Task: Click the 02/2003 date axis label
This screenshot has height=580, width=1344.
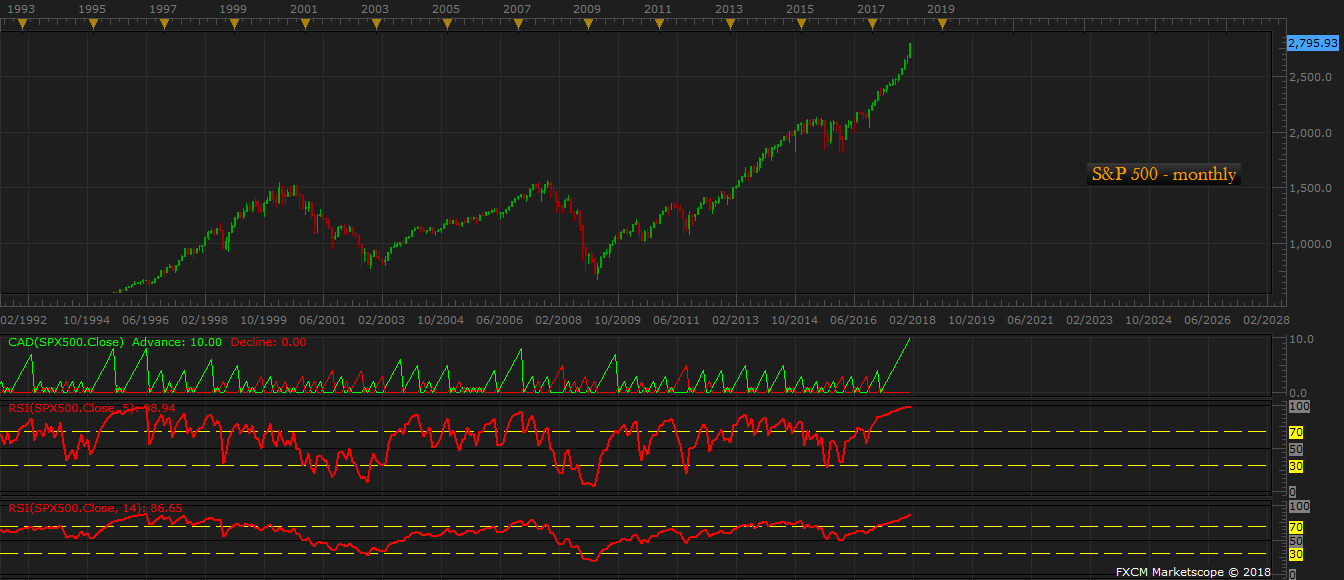Action: click(x=381, y=321)
